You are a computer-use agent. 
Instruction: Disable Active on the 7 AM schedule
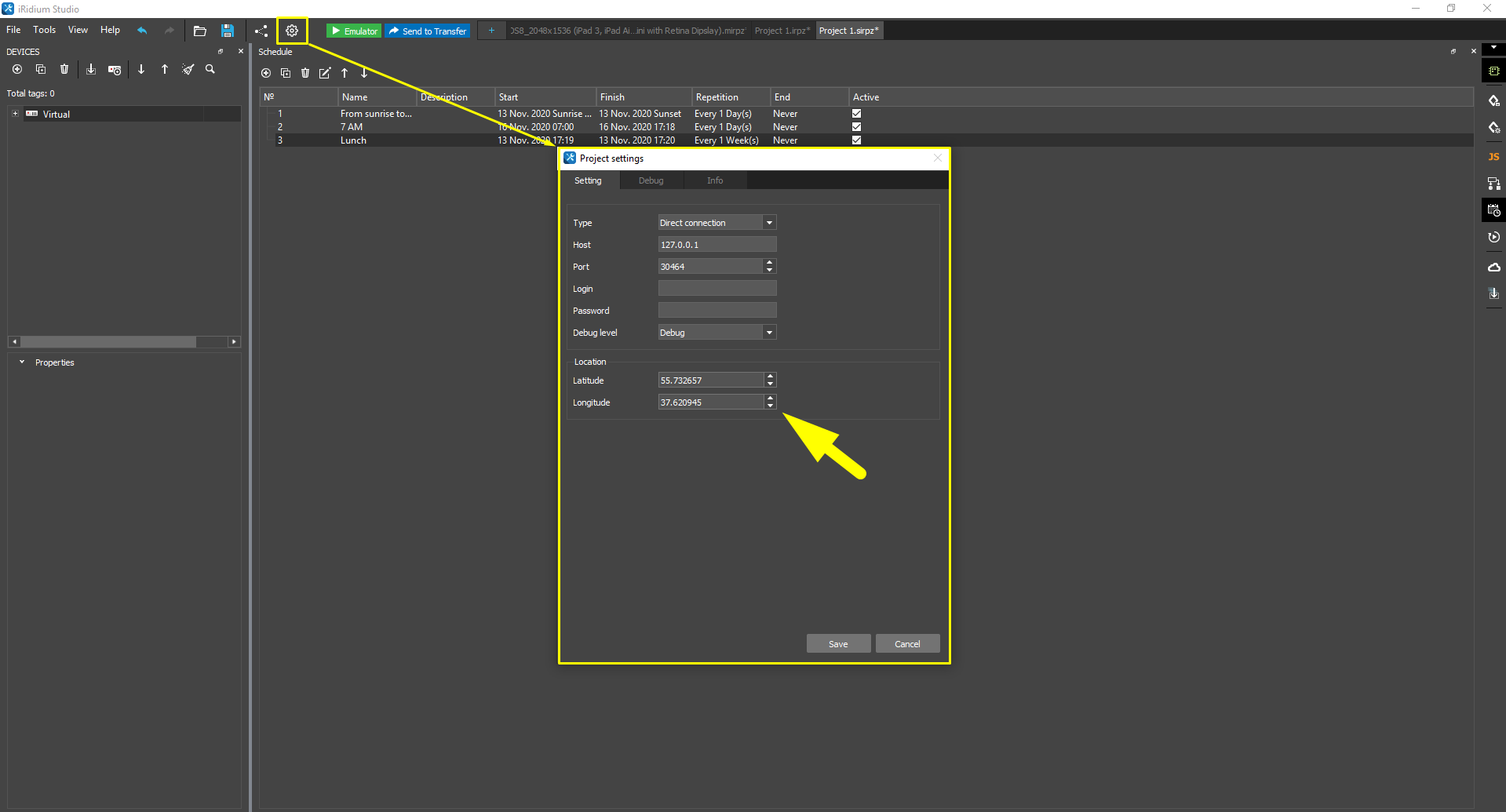[856, 126]
